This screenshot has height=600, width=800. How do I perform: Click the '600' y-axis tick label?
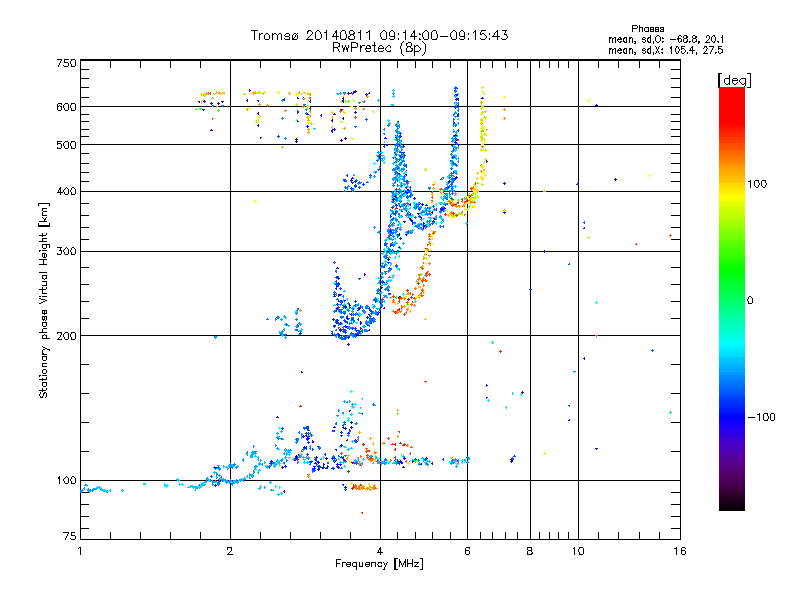click(x=67, y=107)
